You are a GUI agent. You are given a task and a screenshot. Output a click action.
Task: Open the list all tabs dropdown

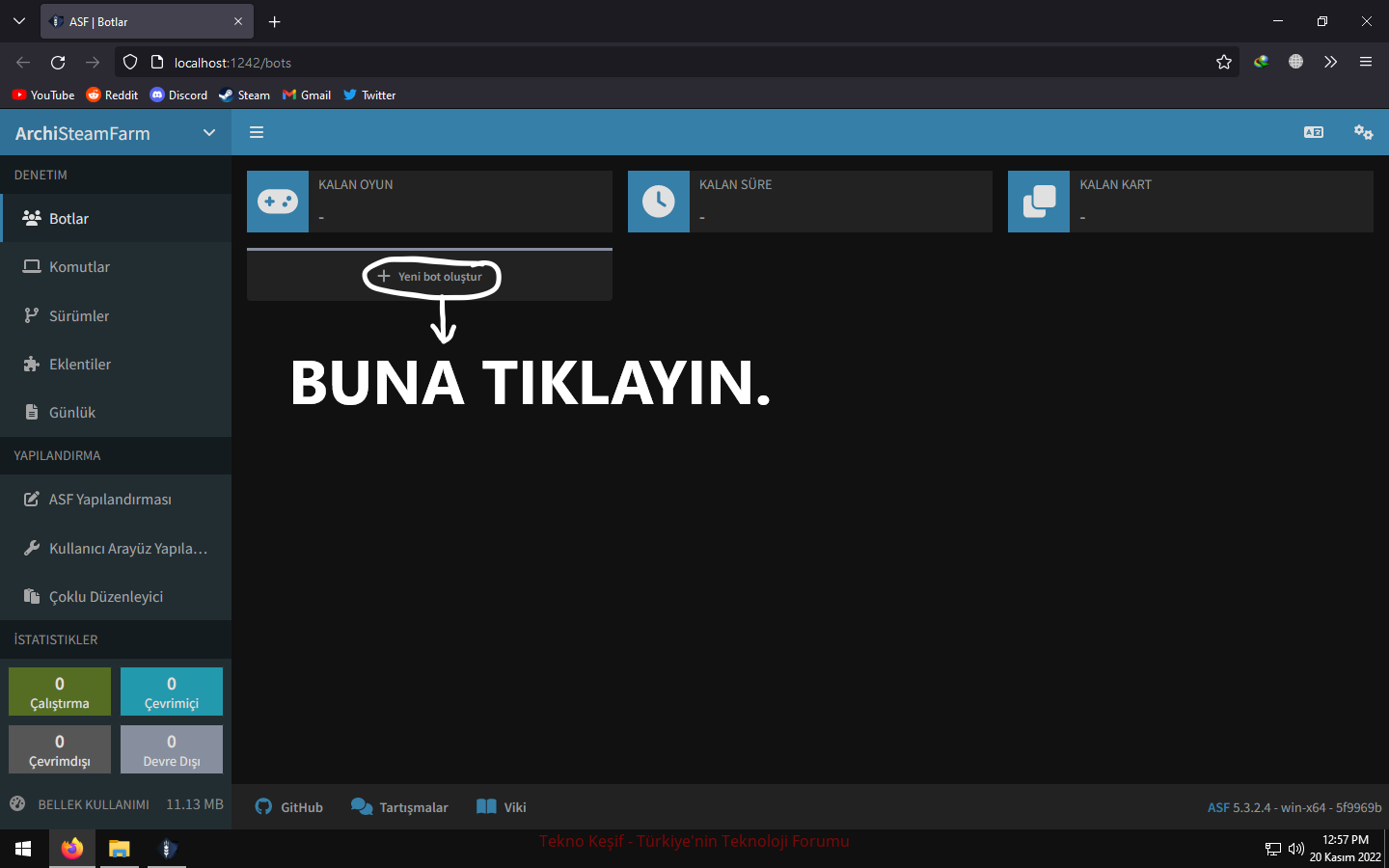[x=19, y=21]
